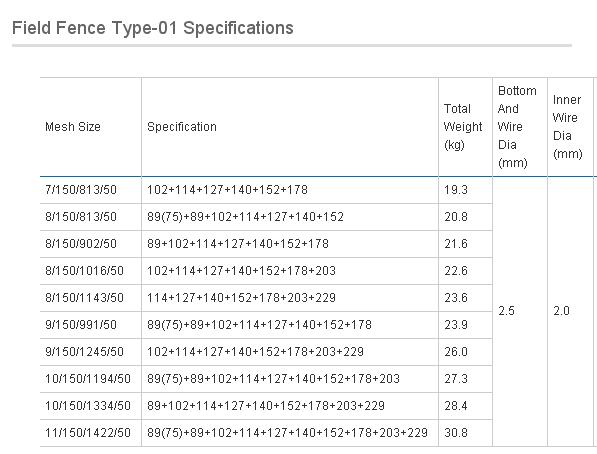Select the Specification column header
Image resolution: width=597 pixels, height=454 pixels.
(x=290, y=127)
